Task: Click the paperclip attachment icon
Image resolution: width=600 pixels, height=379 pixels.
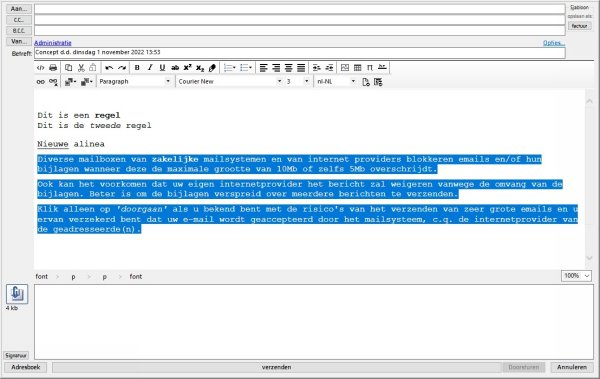Action: 17,294
